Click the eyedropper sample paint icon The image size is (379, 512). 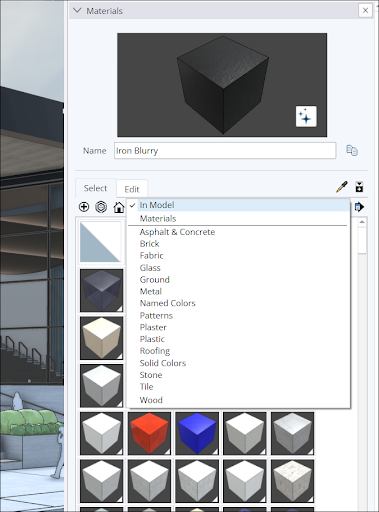click(x=342, y=187)
